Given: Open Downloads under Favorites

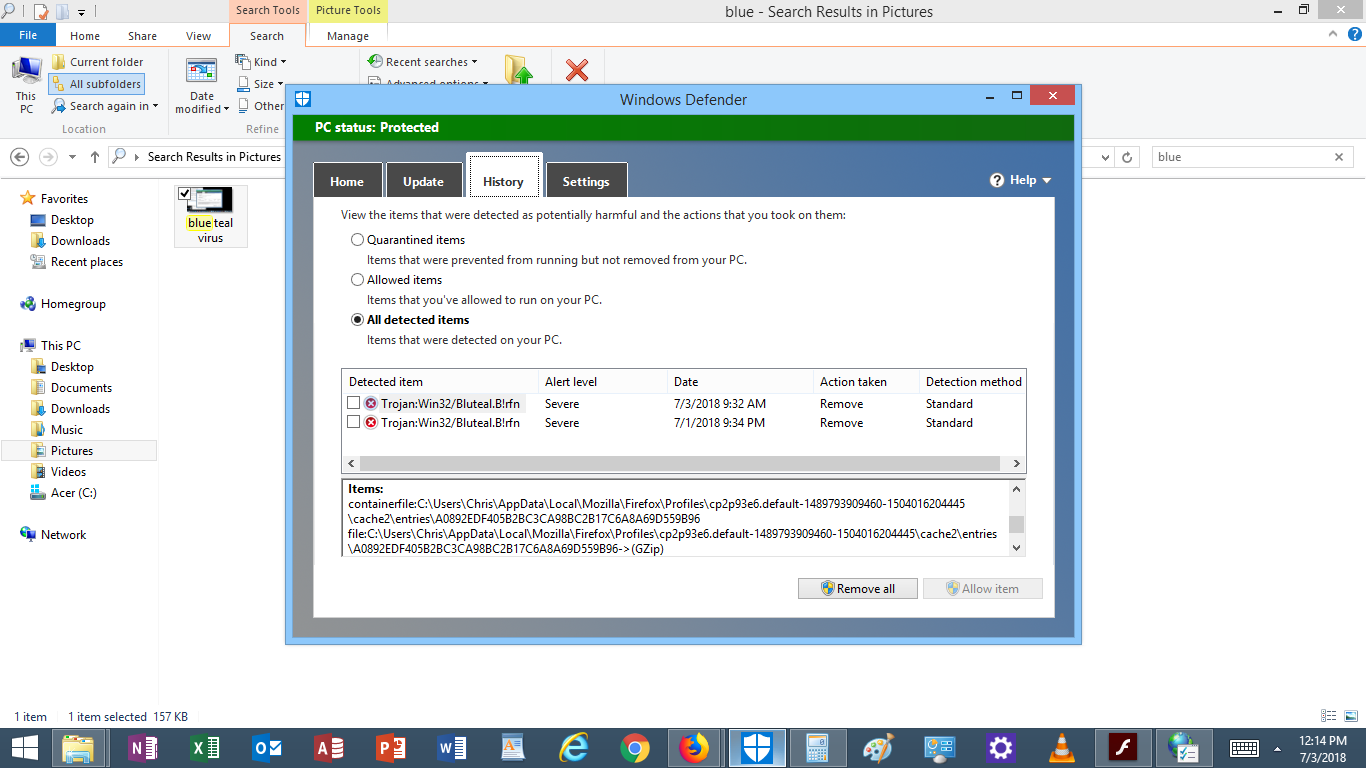Looking at the screenshot, I should (x=80, y=241).
